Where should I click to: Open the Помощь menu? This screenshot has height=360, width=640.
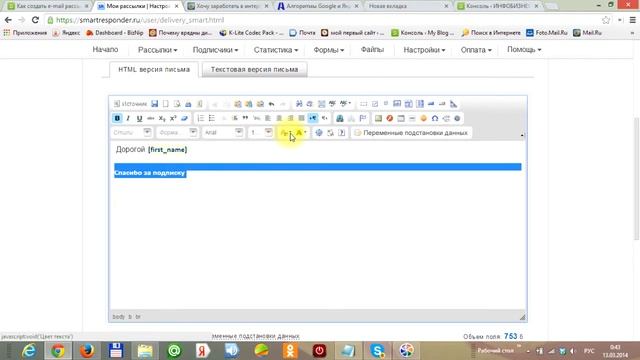524,49
